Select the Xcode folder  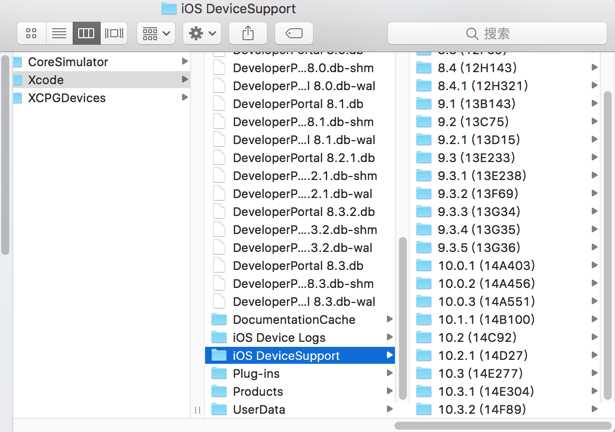101,80
